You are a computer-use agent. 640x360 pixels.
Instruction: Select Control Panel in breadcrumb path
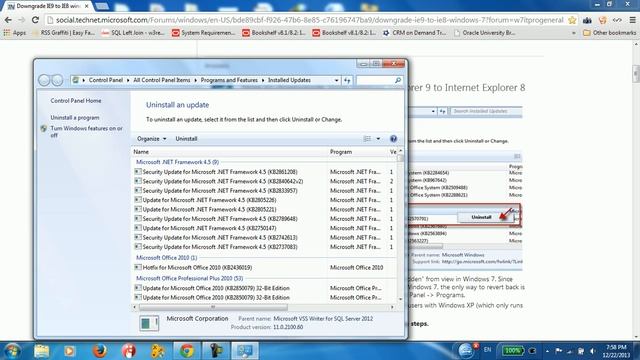(x=106, y=80)
